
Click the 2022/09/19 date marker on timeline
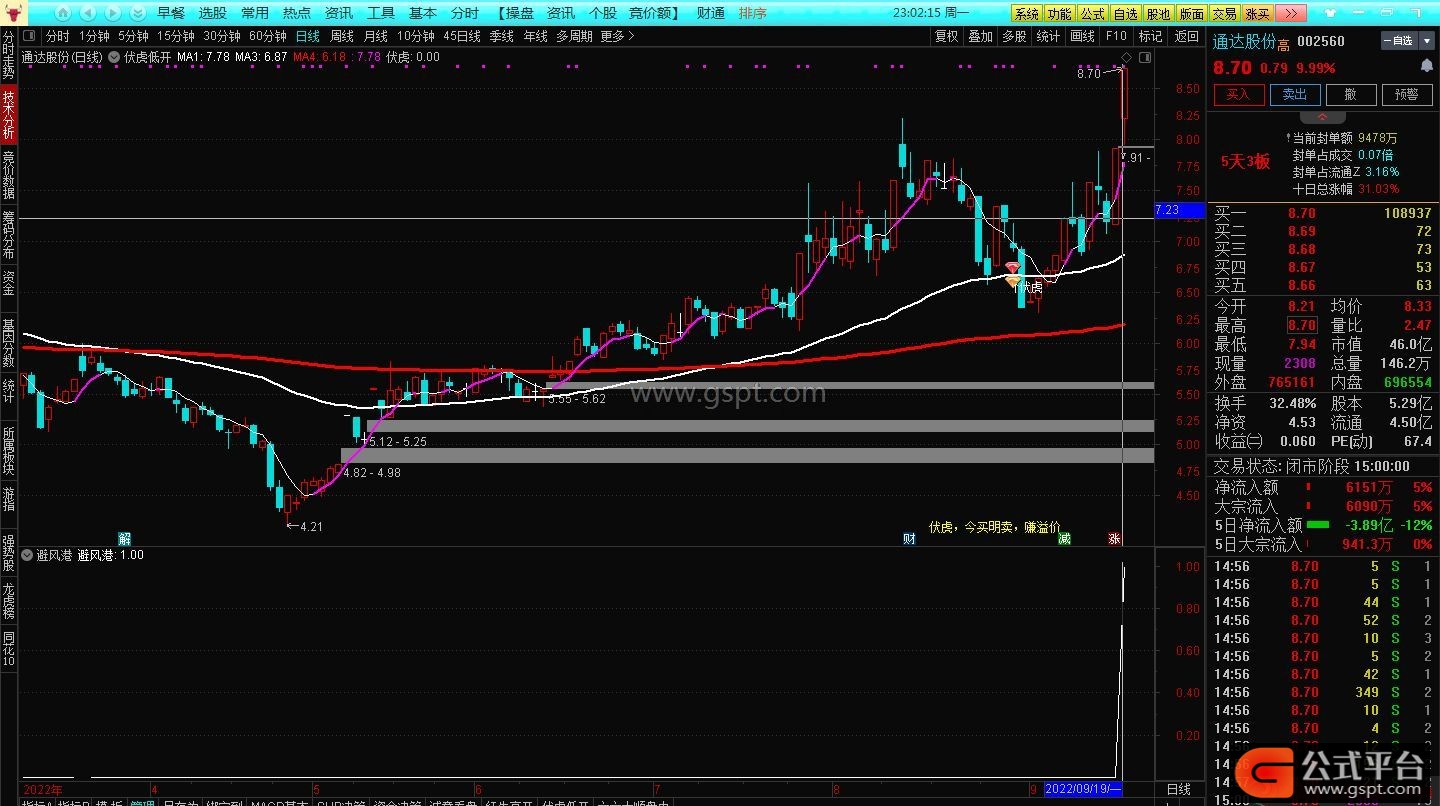[1083, 789]
